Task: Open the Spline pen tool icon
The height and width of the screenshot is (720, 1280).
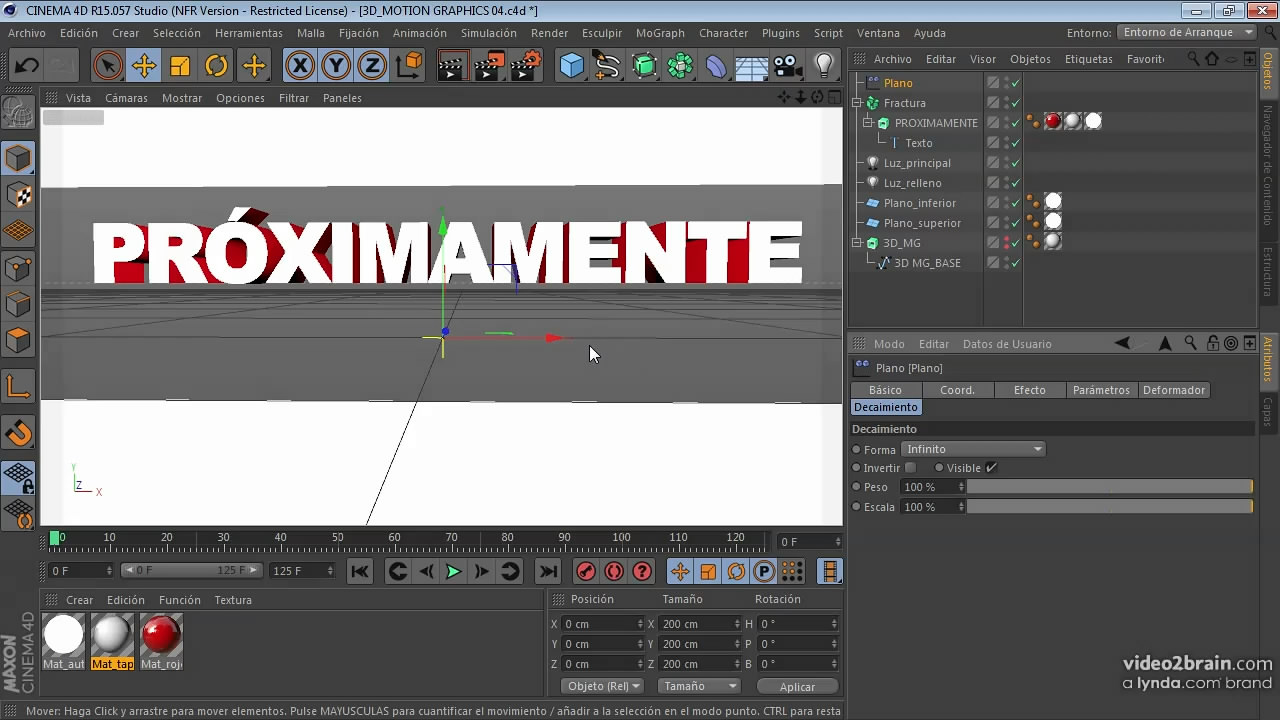Action: point(608,66)
